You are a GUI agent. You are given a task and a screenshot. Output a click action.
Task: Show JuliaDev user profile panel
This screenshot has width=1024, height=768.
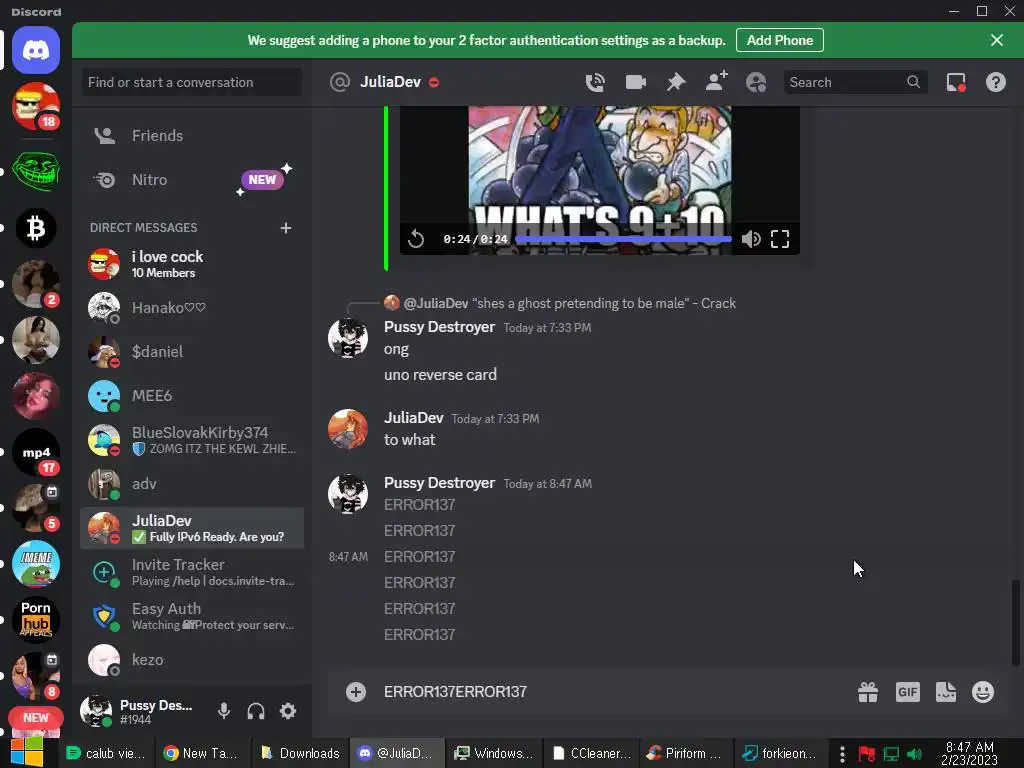click(x=756, y=82)
